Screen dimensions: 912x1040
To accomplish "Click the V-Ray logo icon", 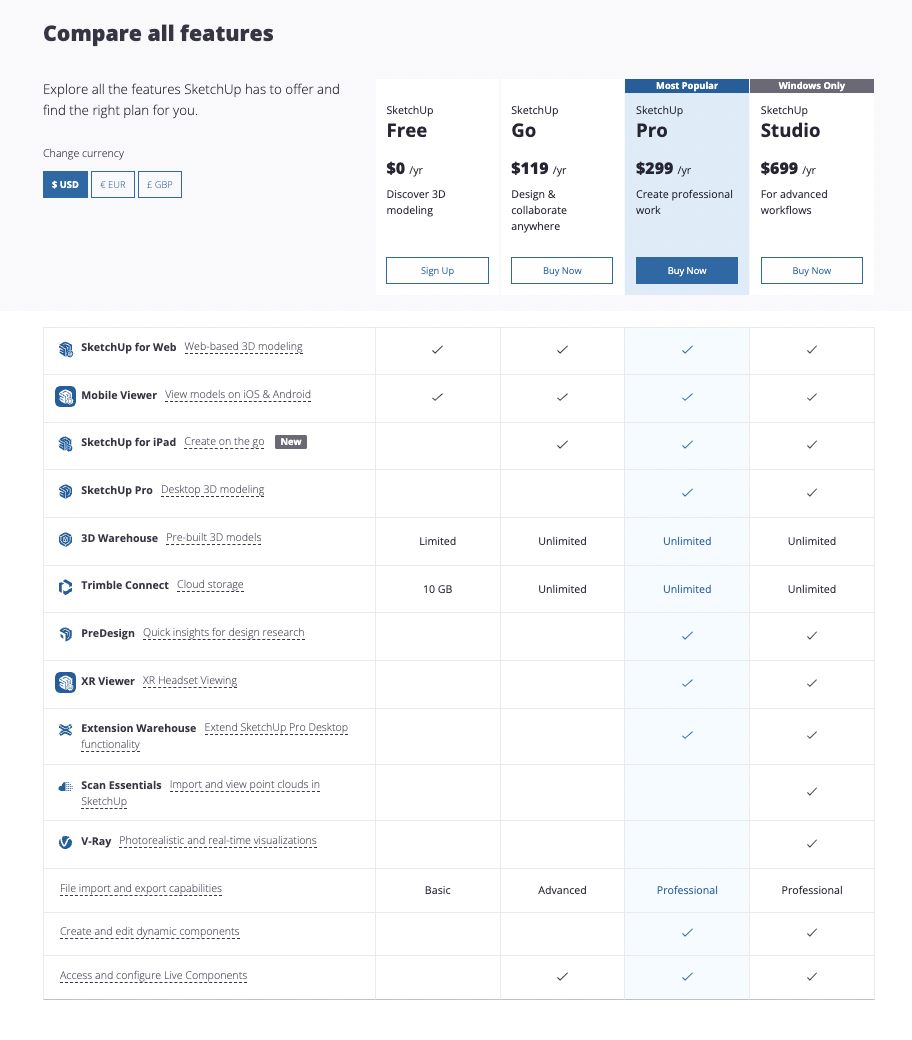I will click(x=65, y=842).
